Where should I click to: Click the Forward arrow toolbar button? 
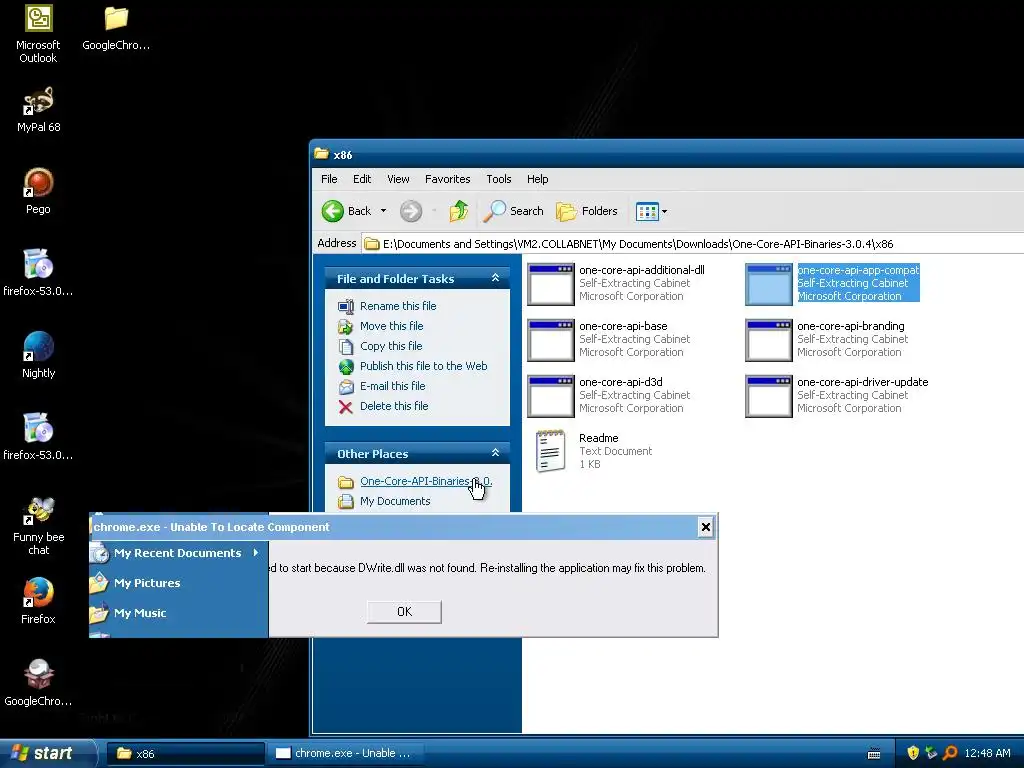coord(411,211)
